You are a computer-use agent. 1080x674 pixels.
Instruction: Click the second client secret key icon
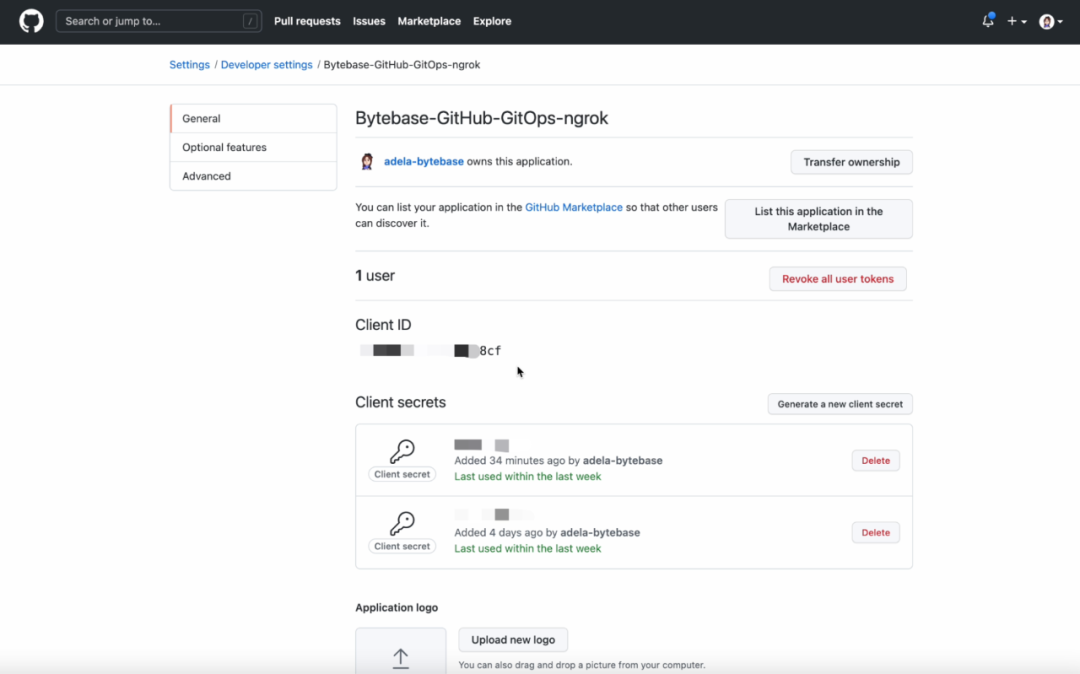coord(402,523)
